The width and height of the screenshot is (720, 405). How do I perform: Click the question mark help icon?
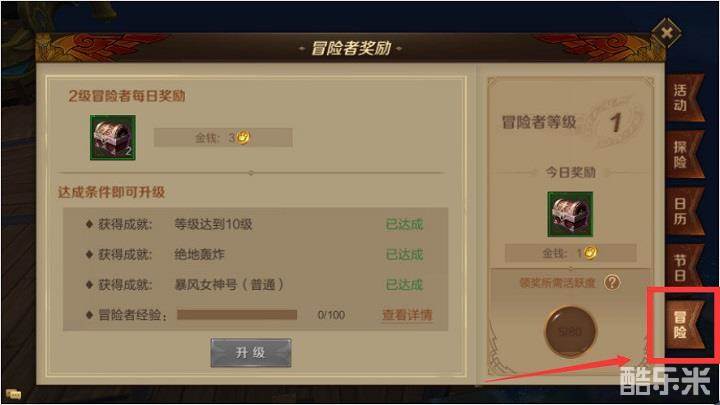click(612, 282)
